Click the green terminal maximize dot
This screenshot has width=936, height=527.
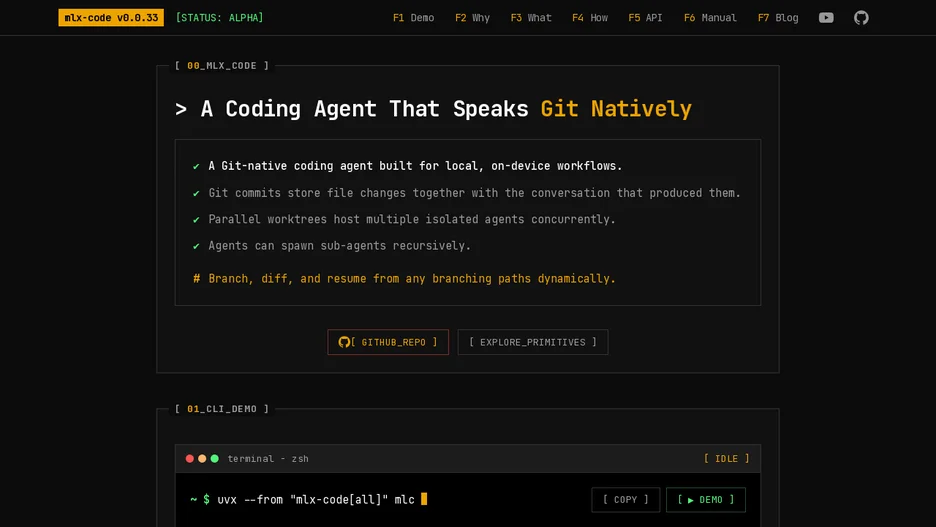(215, 458)
